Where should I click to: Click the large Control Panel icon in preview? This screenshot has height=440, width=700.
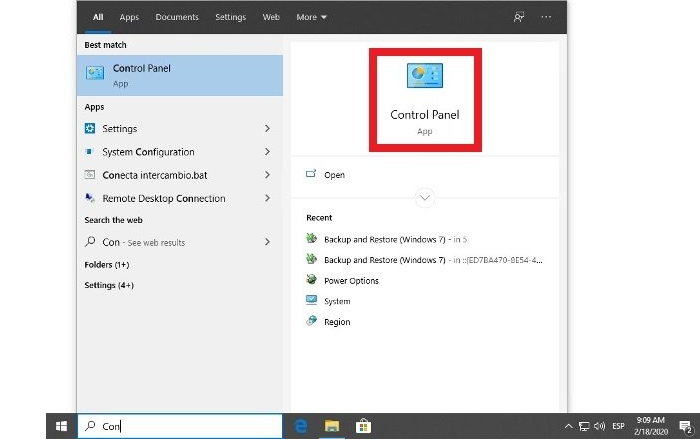tap(425, 75)
